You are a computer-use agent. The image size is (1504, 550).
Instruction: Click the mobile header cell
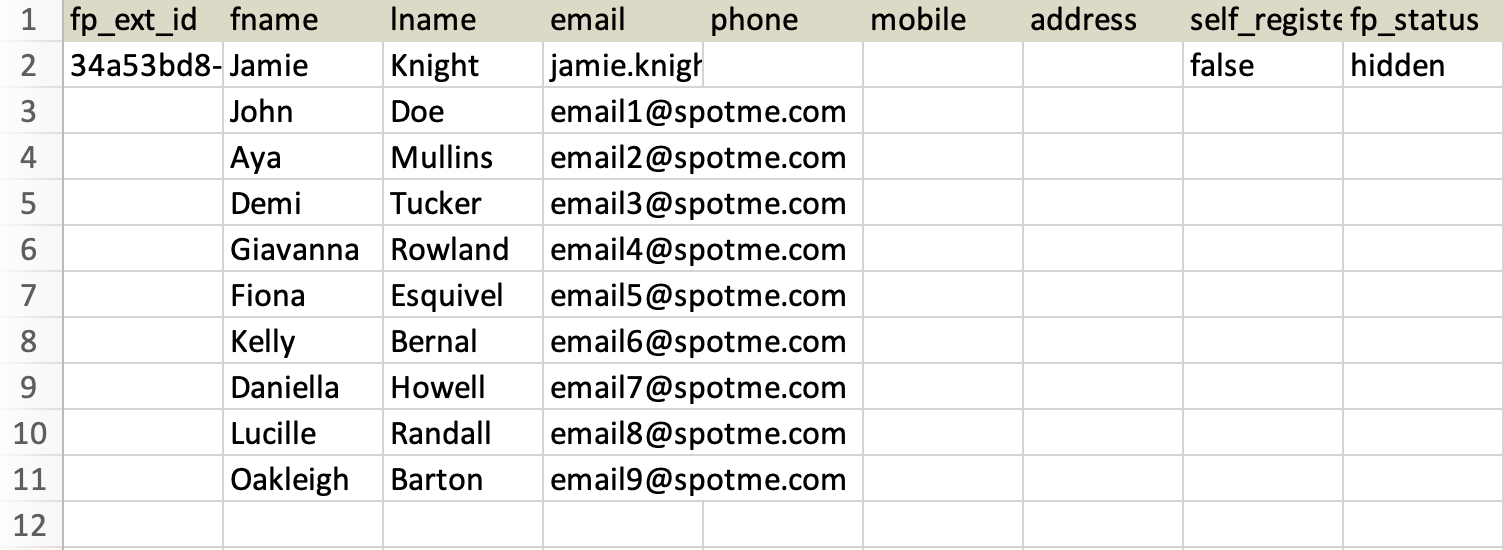(943, 20)
